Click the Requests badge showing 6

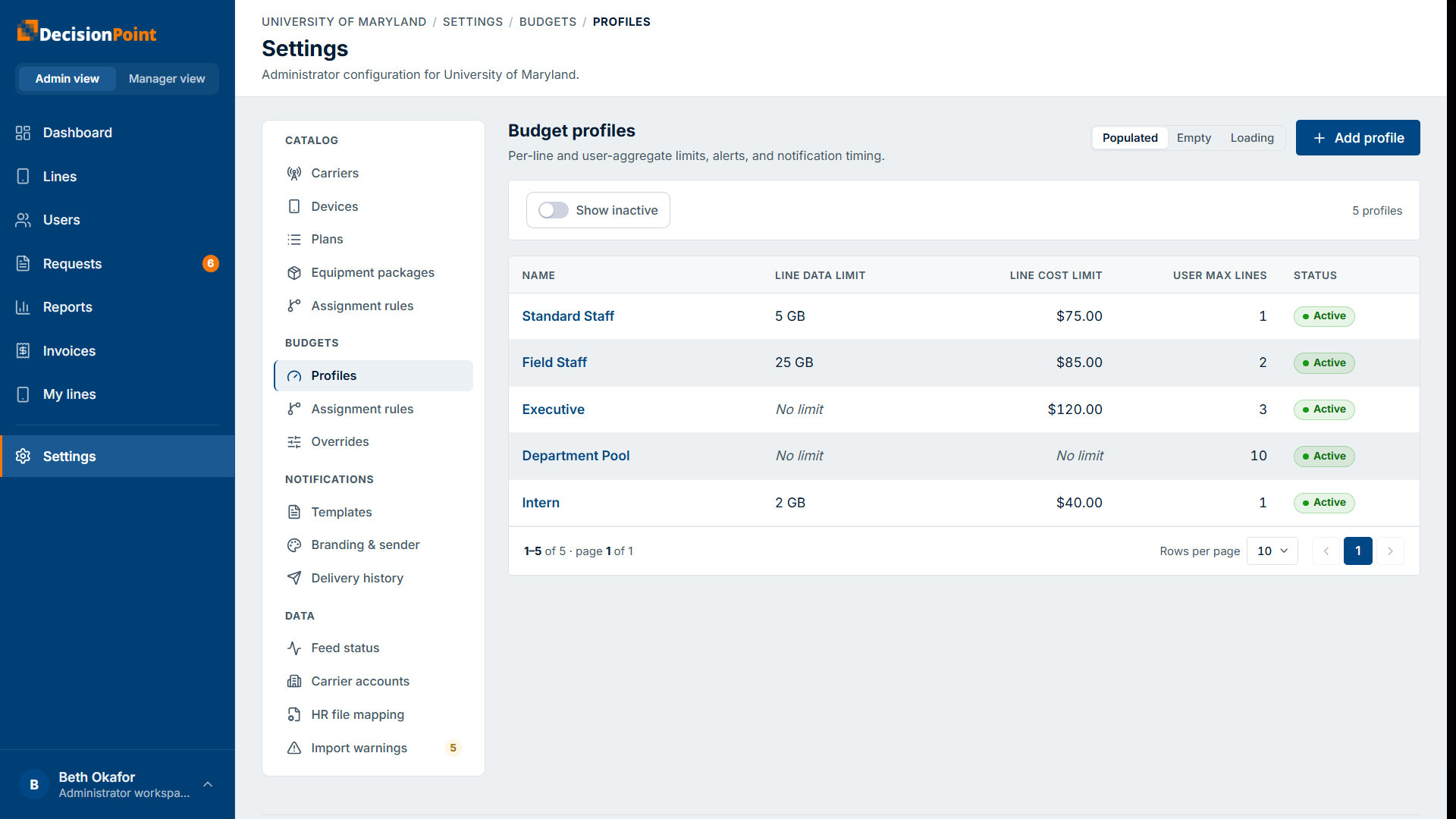211,264
